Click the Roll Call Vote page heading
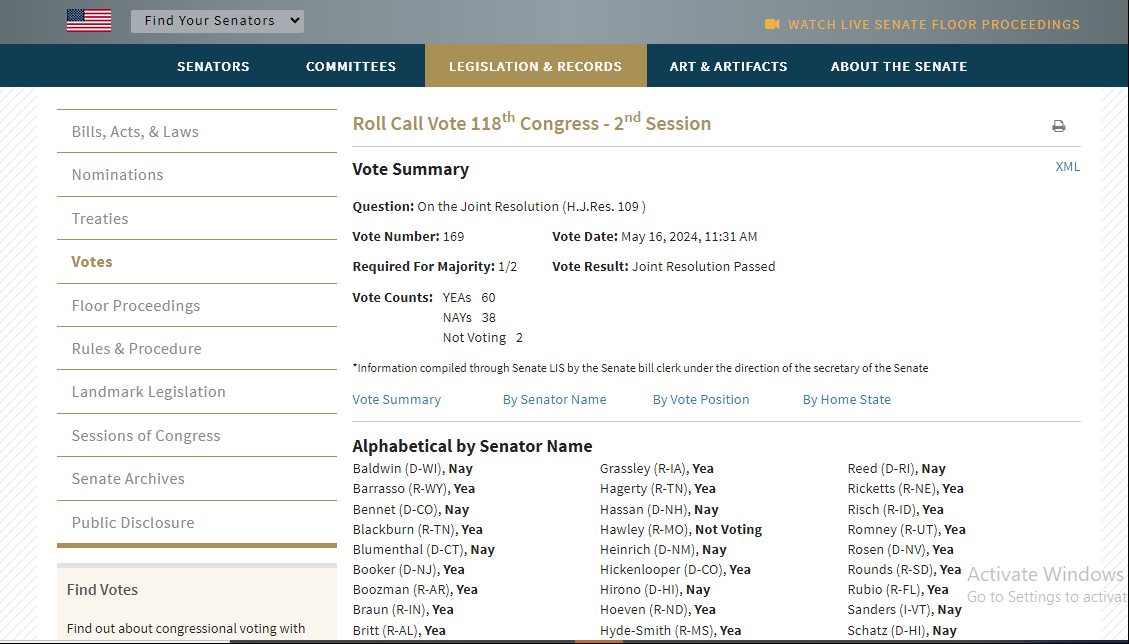This screenshot has width=1129, height=644. coord(531,122)
